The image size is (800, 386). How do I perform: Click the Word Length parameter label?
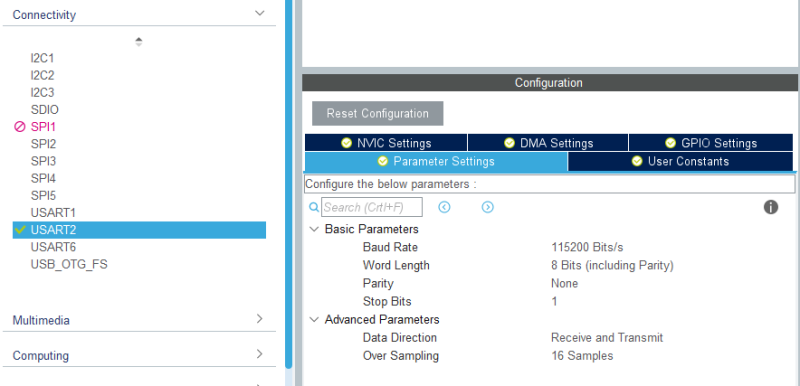point(396,265)
